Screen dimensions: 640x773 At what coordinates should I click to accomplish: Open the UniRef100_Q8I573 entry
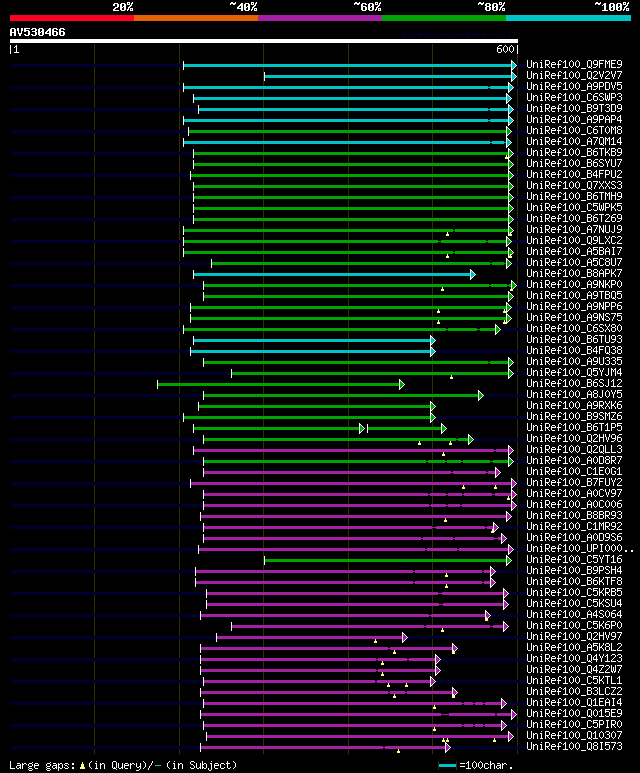574,747
